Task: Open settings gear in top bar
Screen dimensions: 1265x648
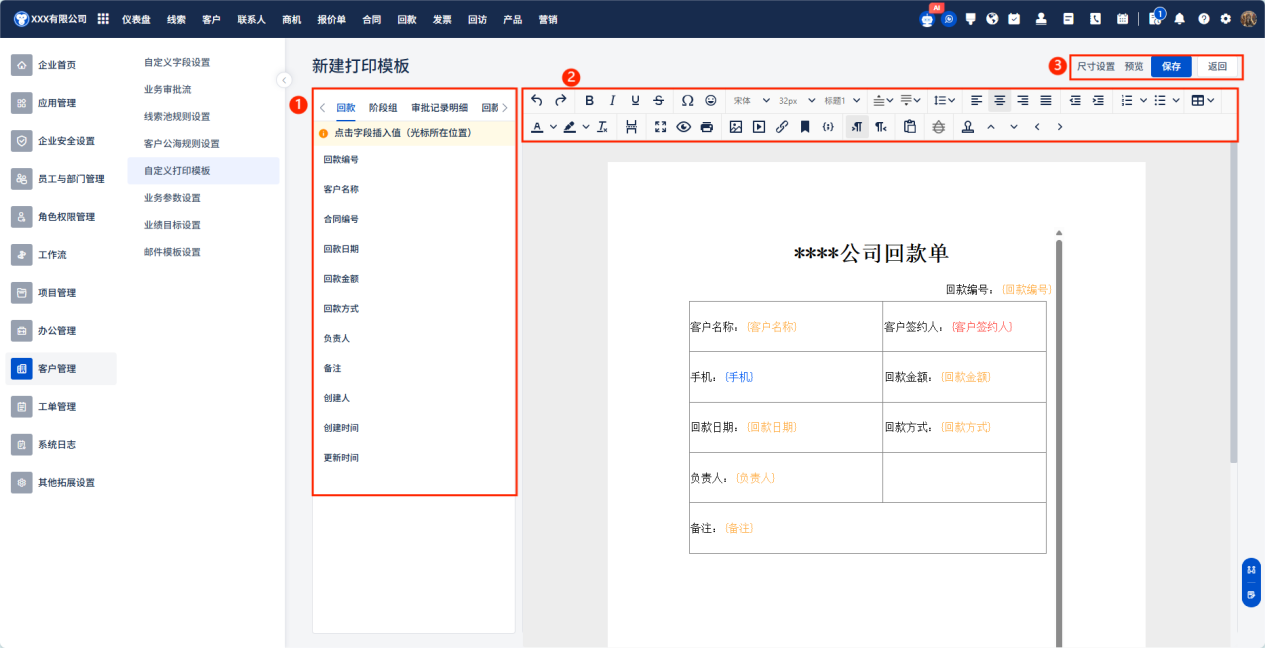Action: click(x=1225, y=19)
